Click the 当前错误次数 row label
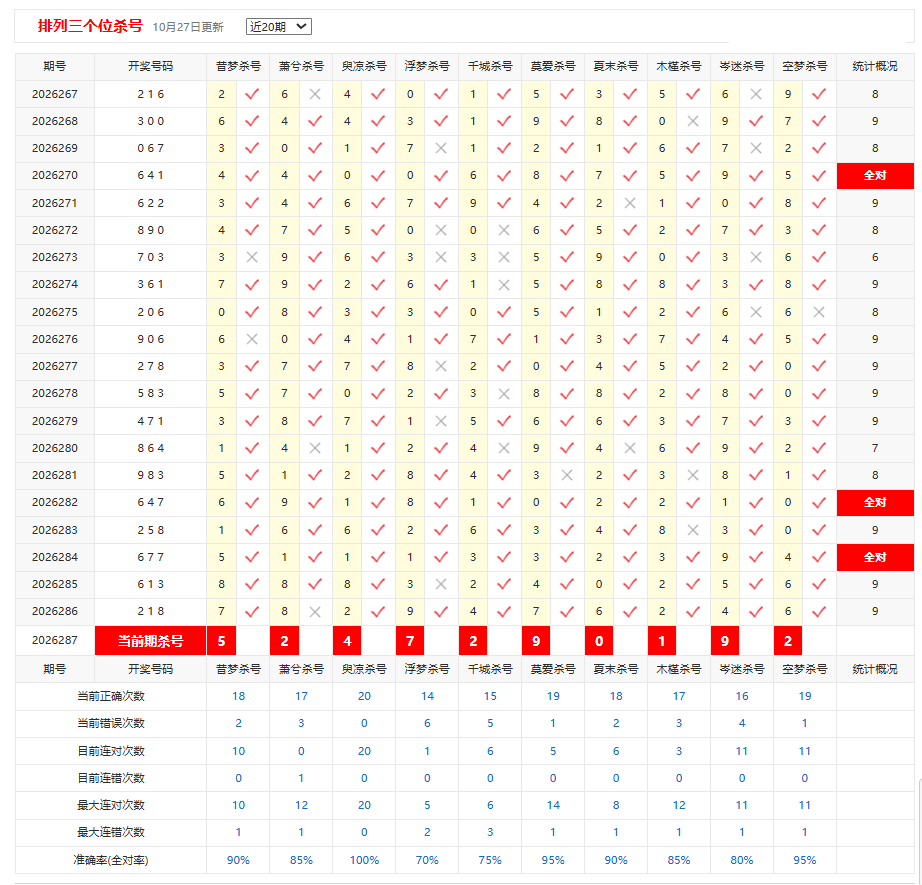The height and width of the screenshot is (885, 922). (x=111, y=723)
